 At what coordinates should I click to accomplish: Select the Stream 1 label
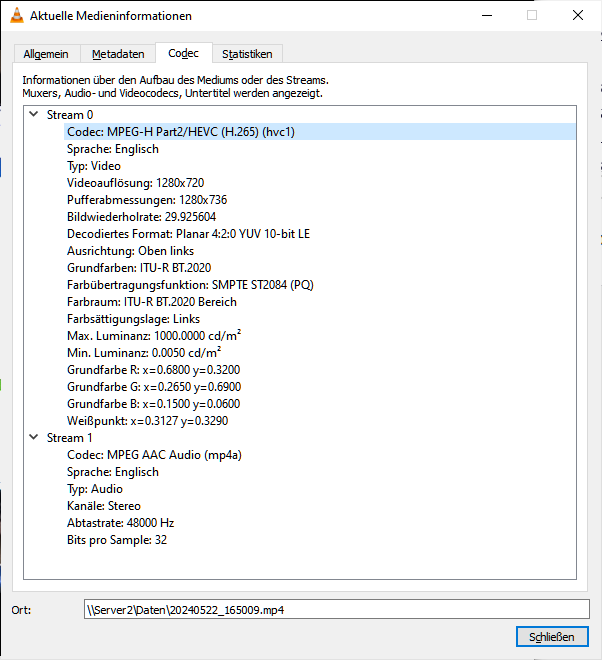tap(69, 438)
